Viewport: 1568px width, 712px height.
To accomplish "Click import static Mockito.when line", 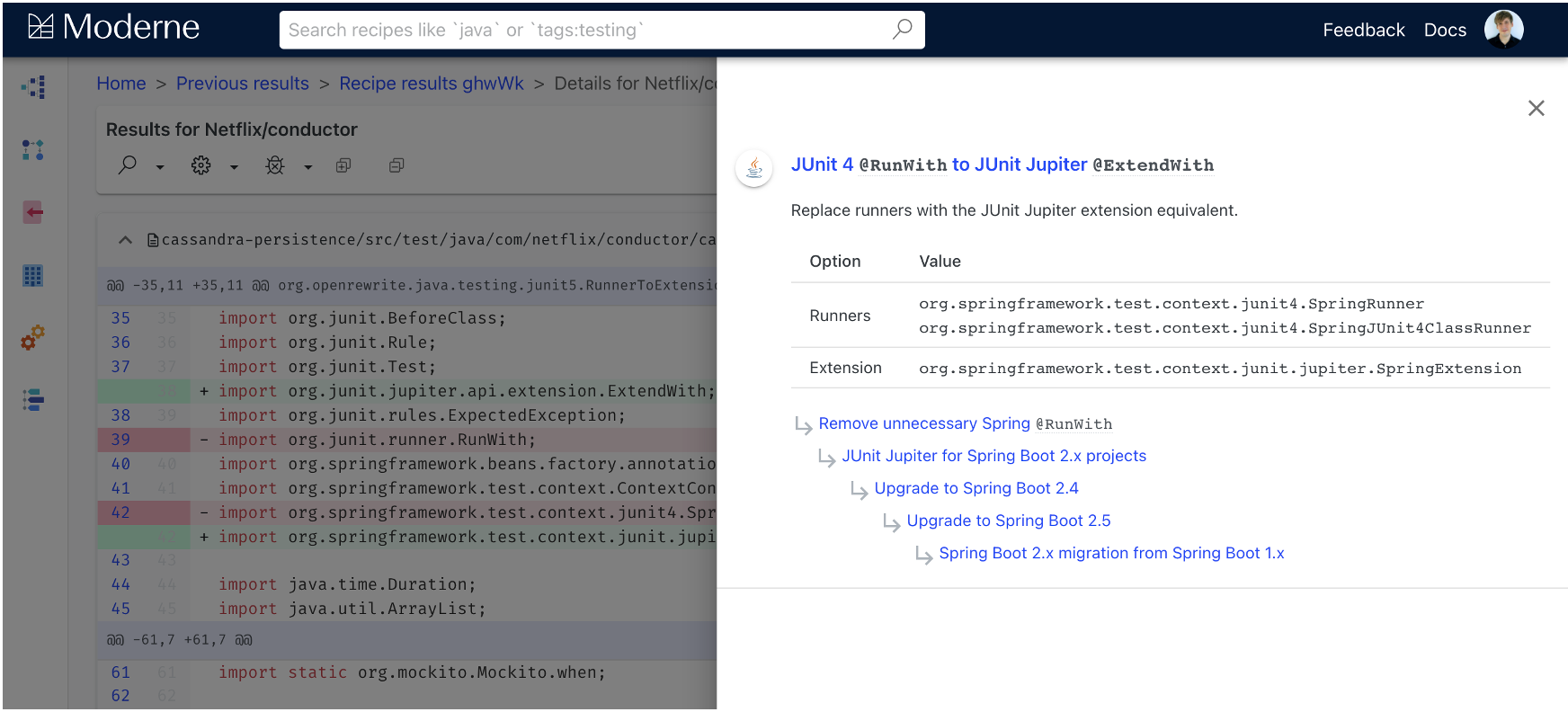I will pyautogui.click(x=412, y=672).
